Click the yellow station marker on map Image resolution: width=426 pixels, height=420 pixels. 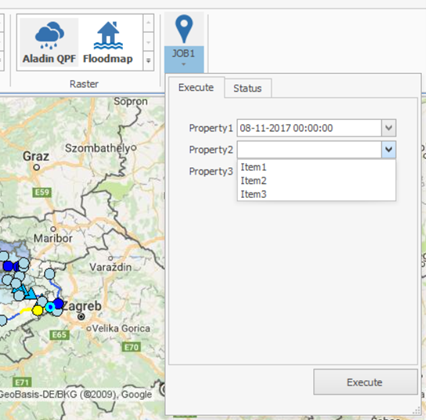click(38, 310)
